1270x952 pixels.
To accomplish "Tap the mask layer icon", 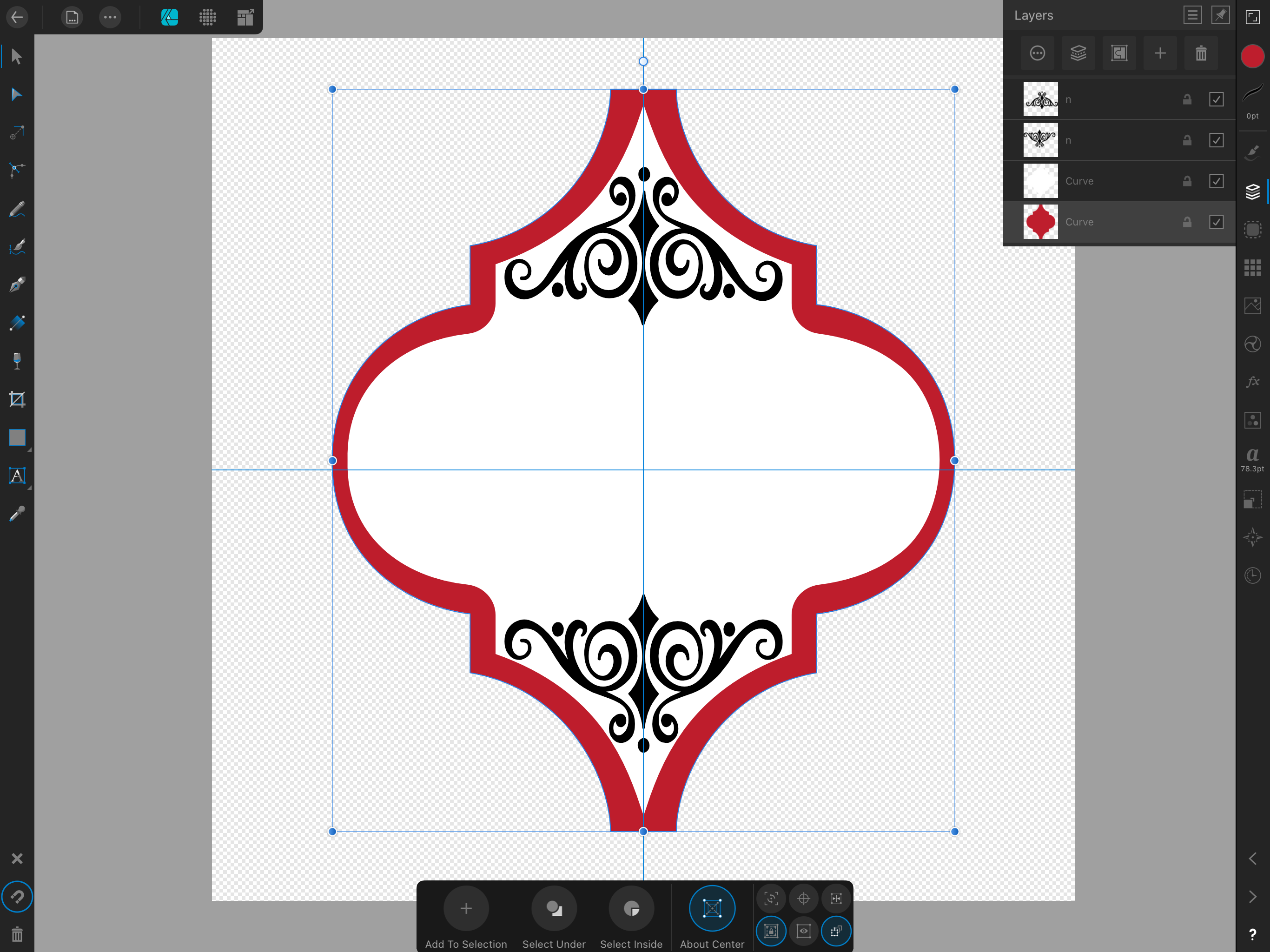I will 1119,53.
